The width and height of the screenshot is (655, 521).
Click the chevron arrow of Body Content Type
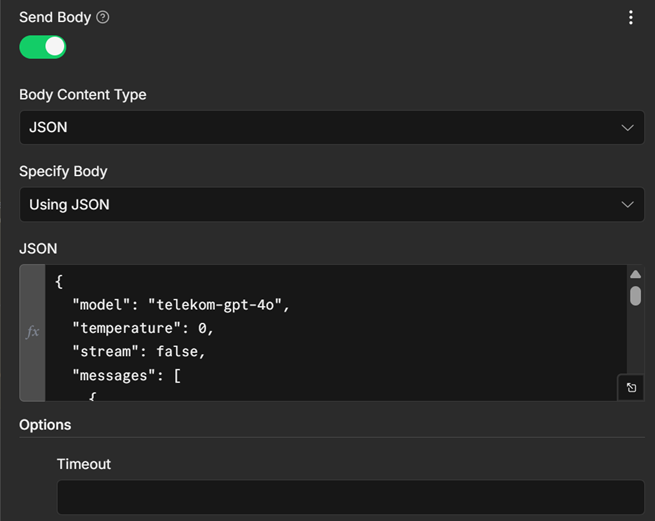627,128
